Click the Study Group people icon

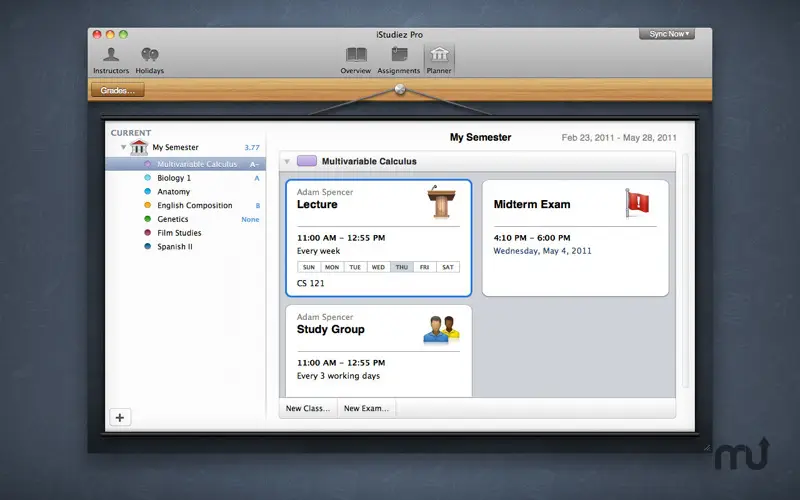coord(441,329)
